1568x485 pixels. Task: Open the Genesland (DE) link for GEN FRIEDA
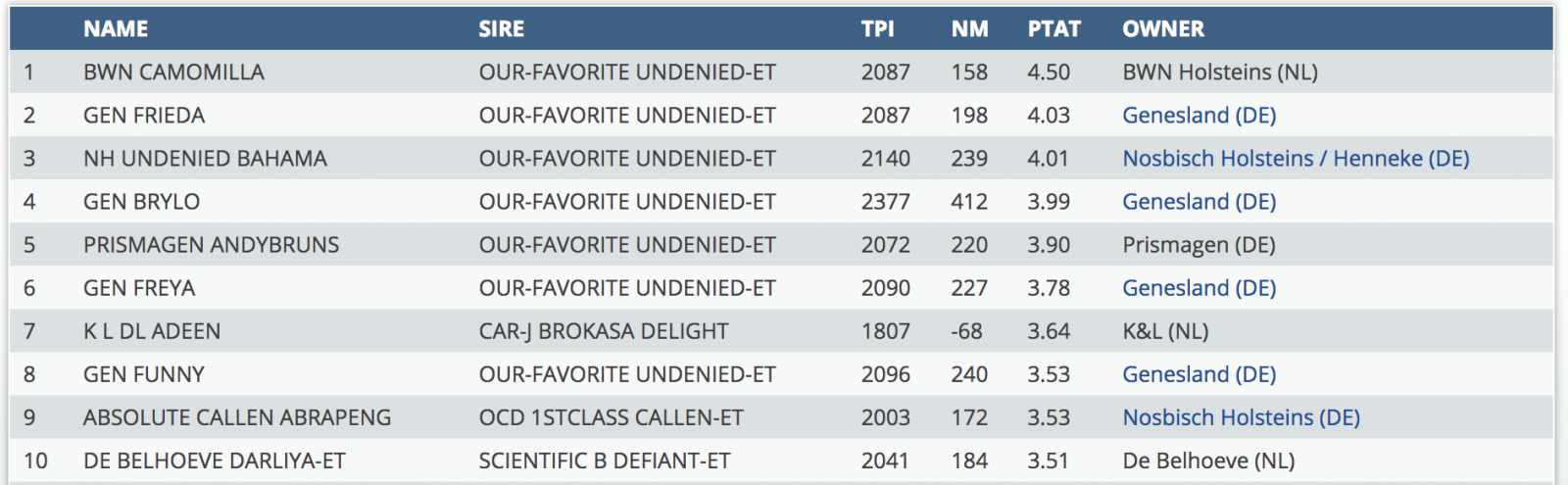[x=1199, y=116]
